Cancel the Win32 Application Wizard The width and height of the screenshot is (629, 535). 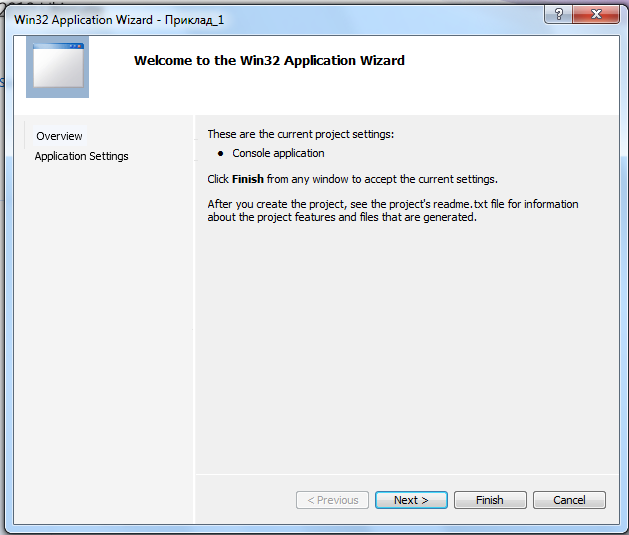(569, 500)
